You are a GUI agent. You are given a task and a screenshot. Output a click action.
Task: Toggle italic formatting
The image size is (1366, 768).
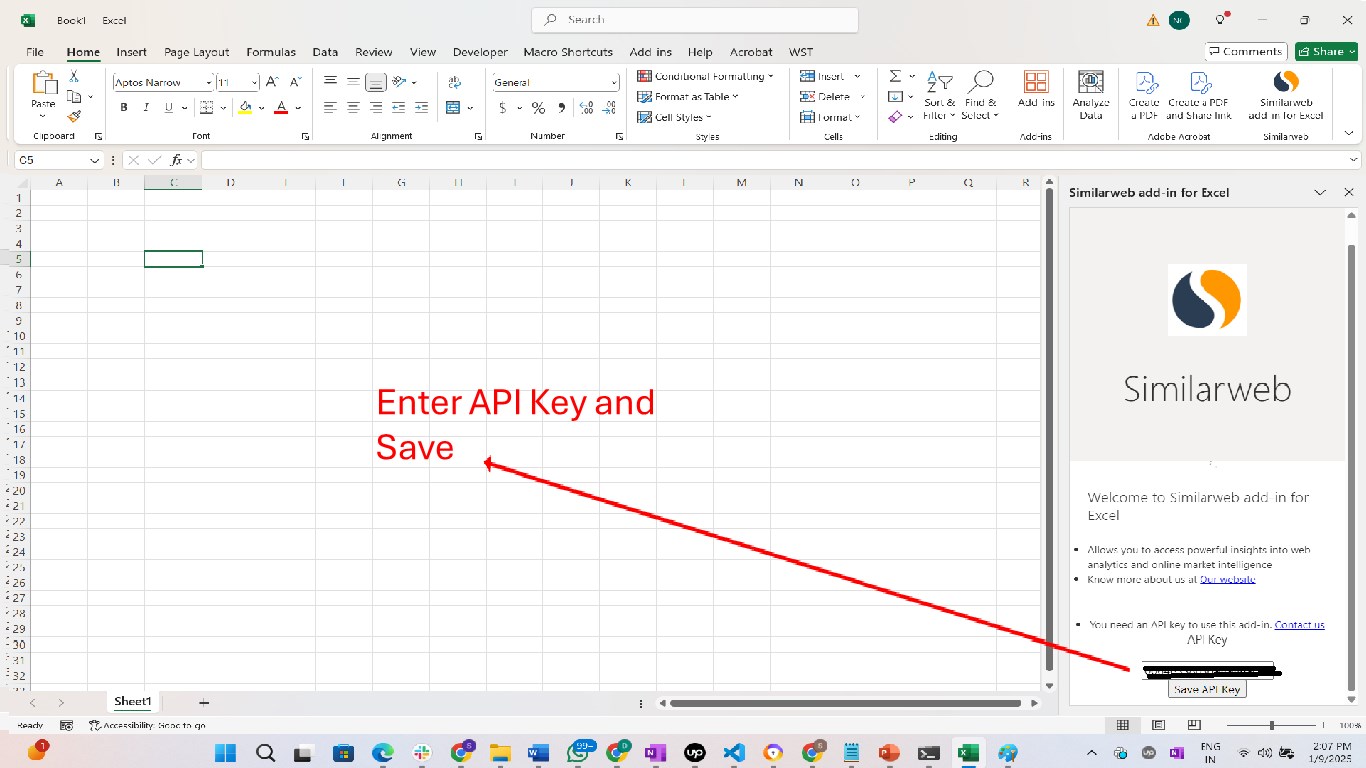[147, 107]
